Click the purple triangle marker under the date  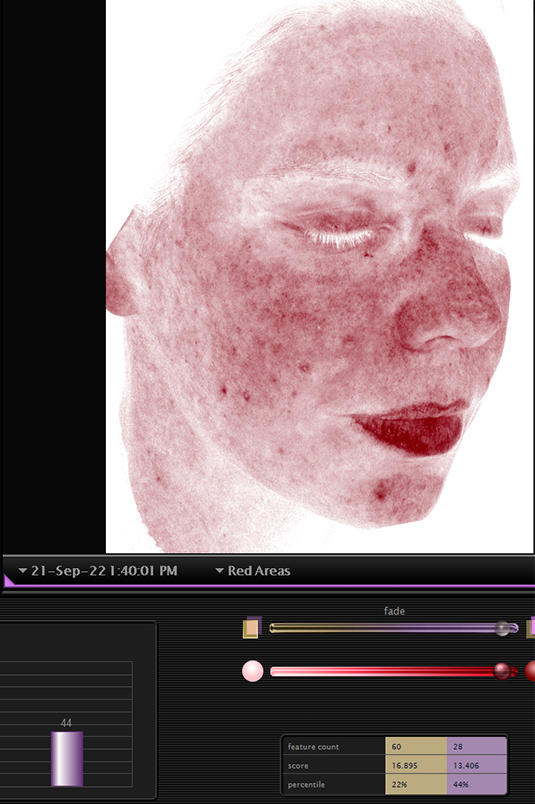8,580
